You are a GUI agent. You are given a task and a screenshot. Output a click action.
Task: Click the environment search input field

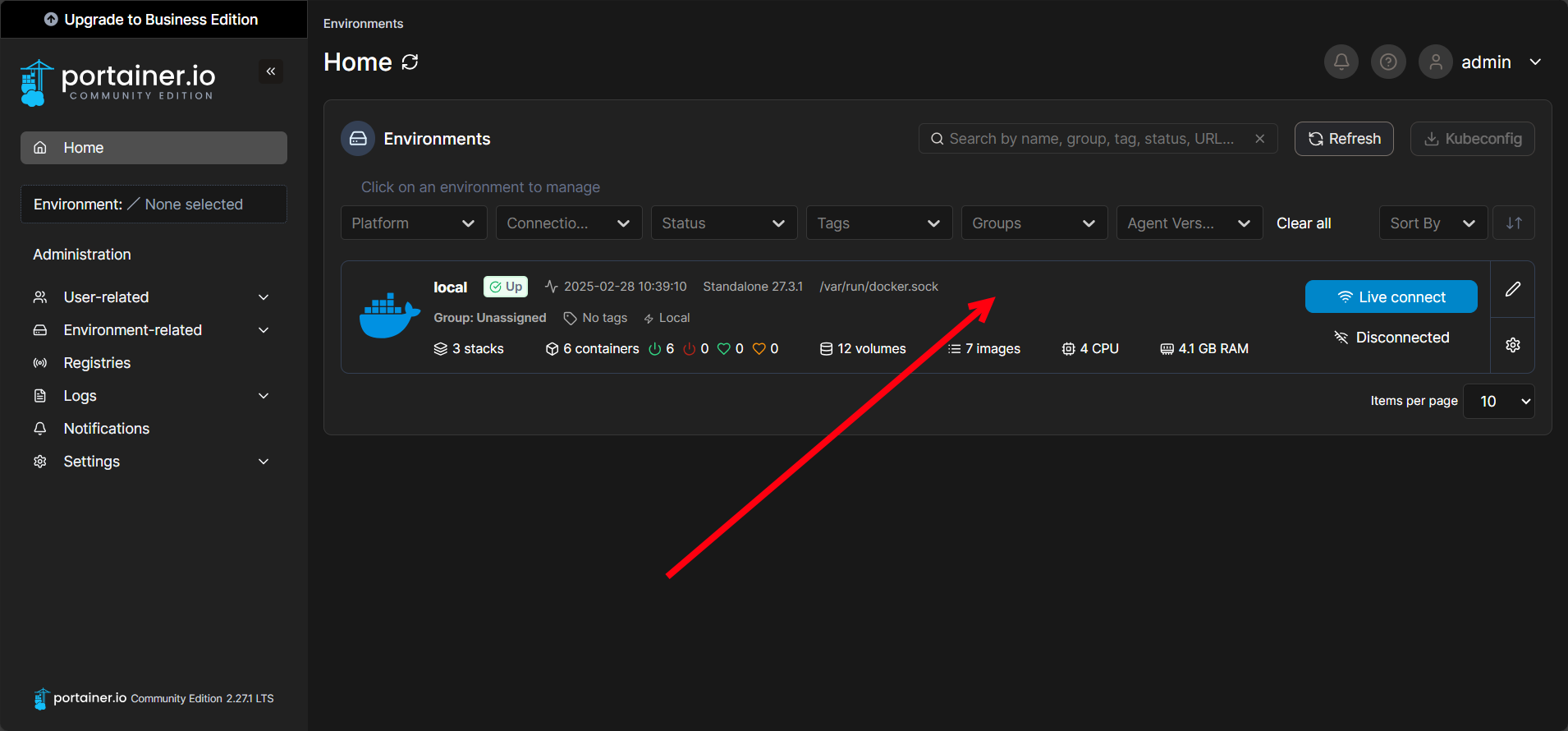1092,139
